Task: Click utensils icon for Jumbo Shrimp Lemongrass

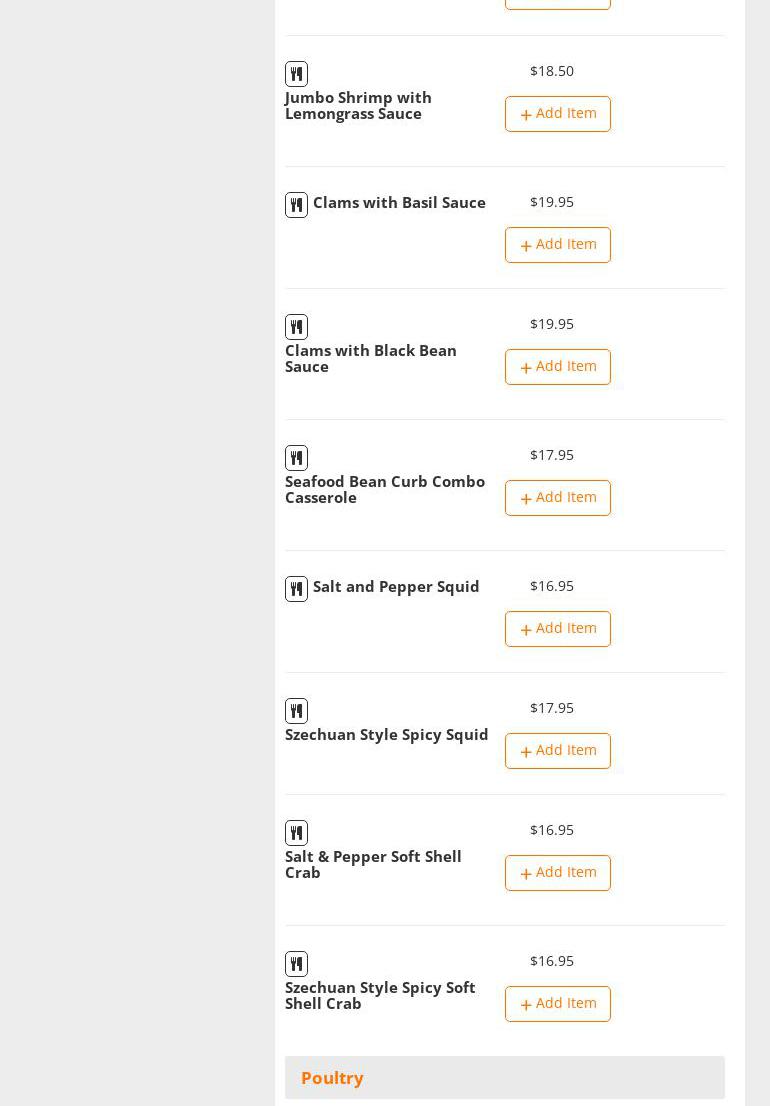Action: [296, 74]
